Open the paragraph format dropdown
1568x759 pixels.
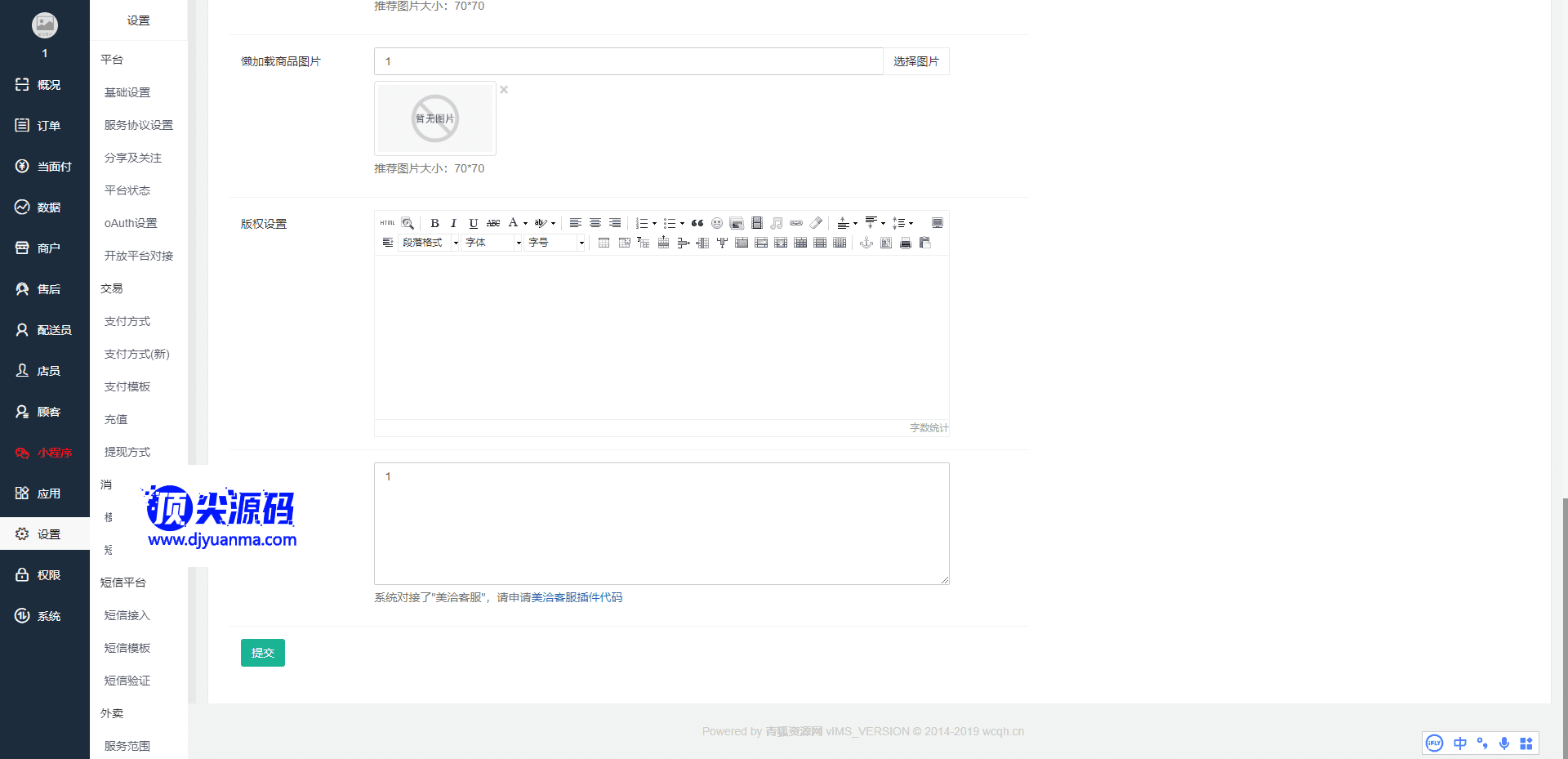coord(430,243)
